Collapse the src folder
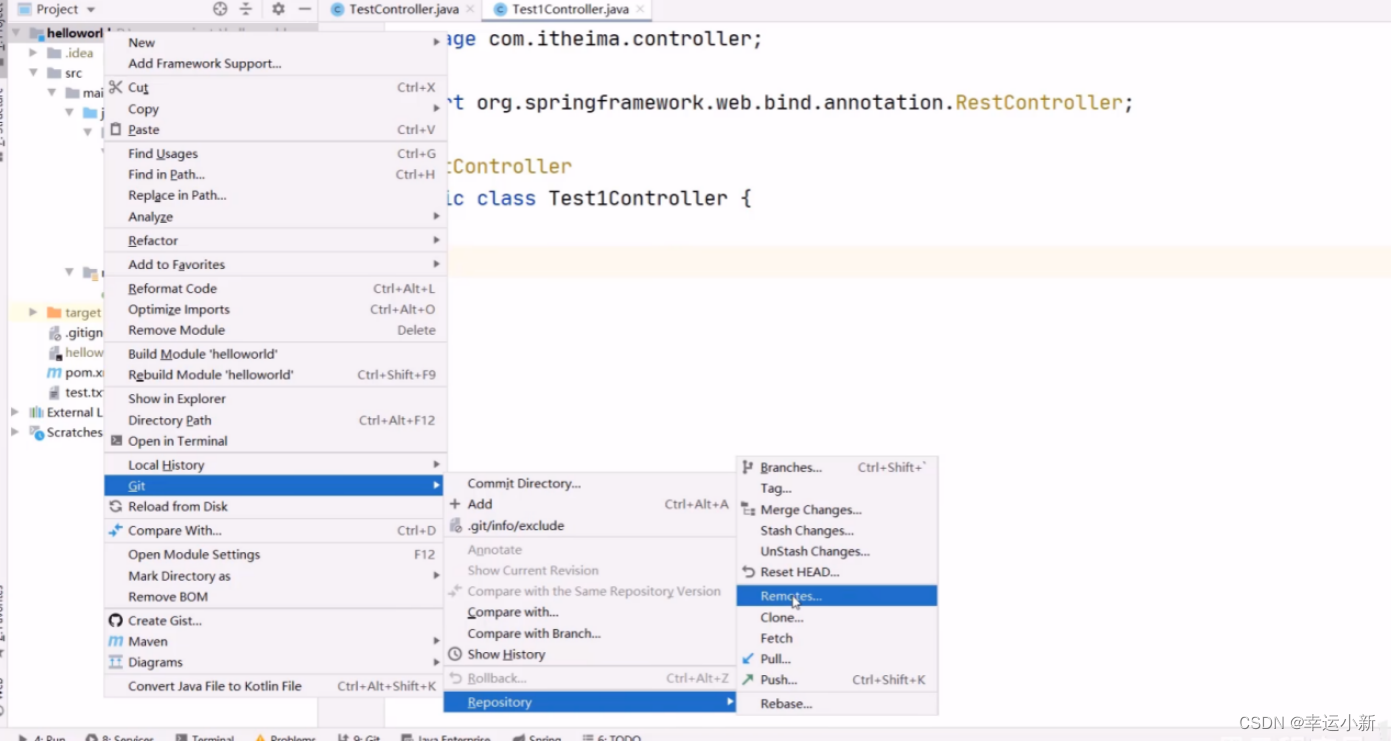1391x741 pixels. tap(33, 73)
